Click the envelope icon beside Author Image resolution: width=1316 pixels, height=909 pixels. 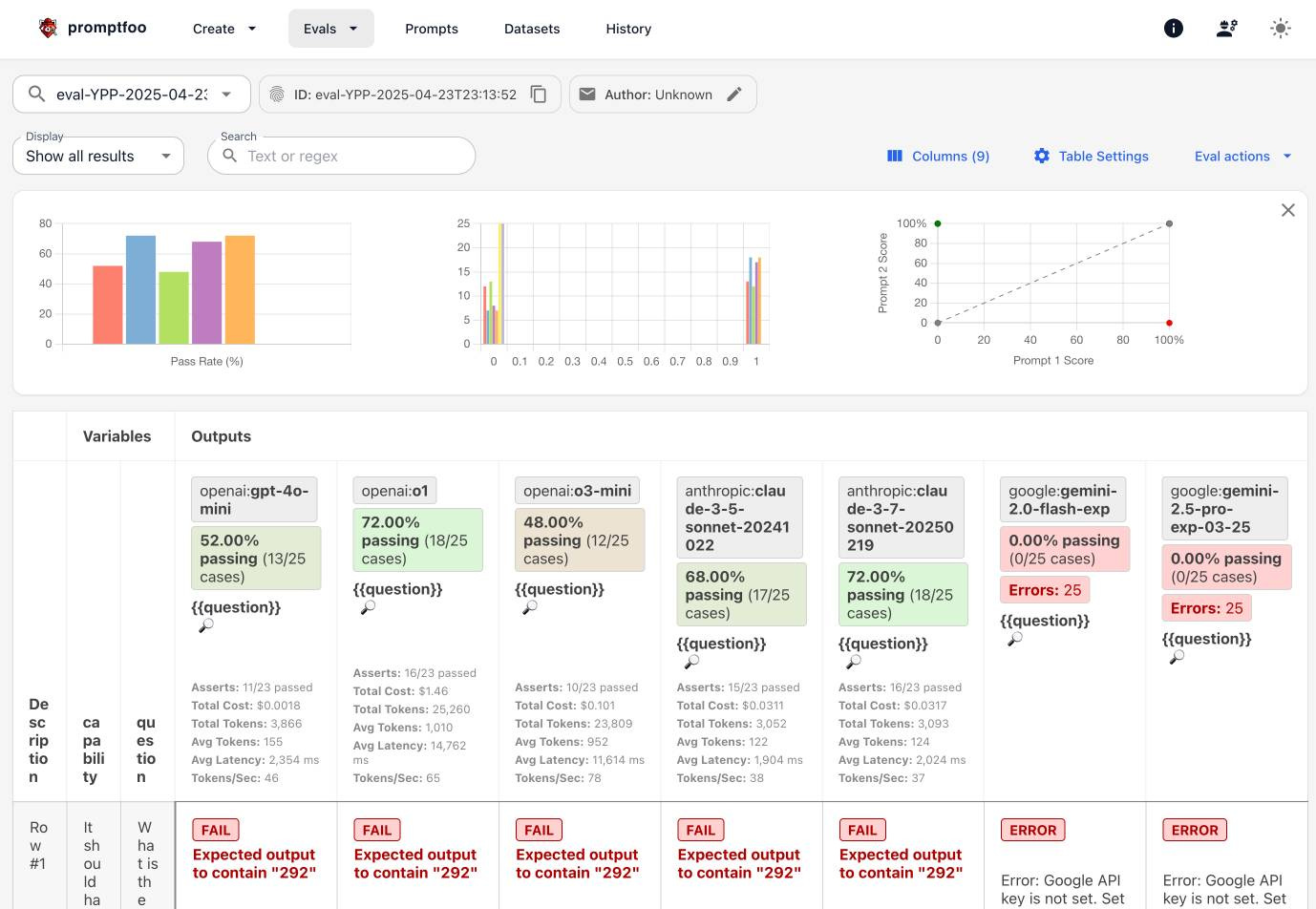(587, 95)
